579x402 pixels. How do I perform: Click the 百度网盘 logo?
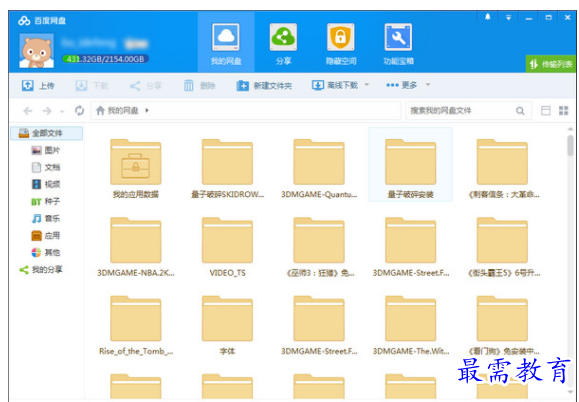tap(42, 21)
